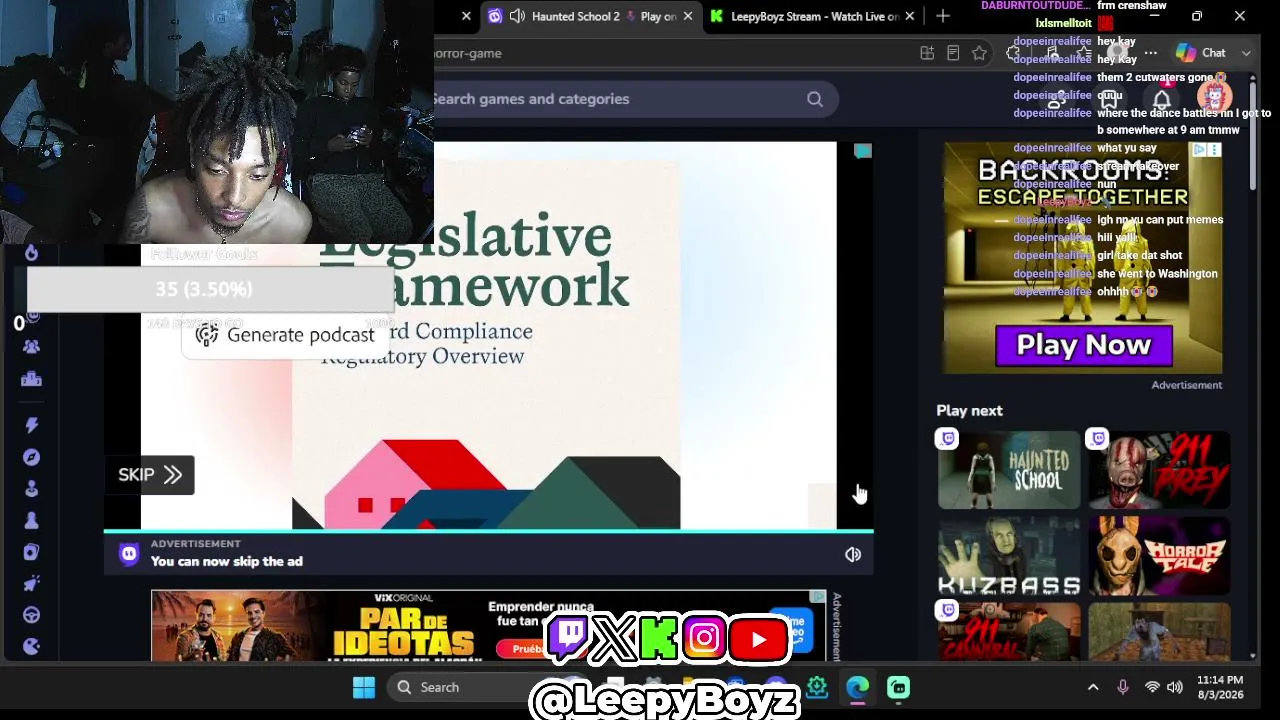
Task: Click the microphone icon in the system tray
Action: [x=1123, y=687]
